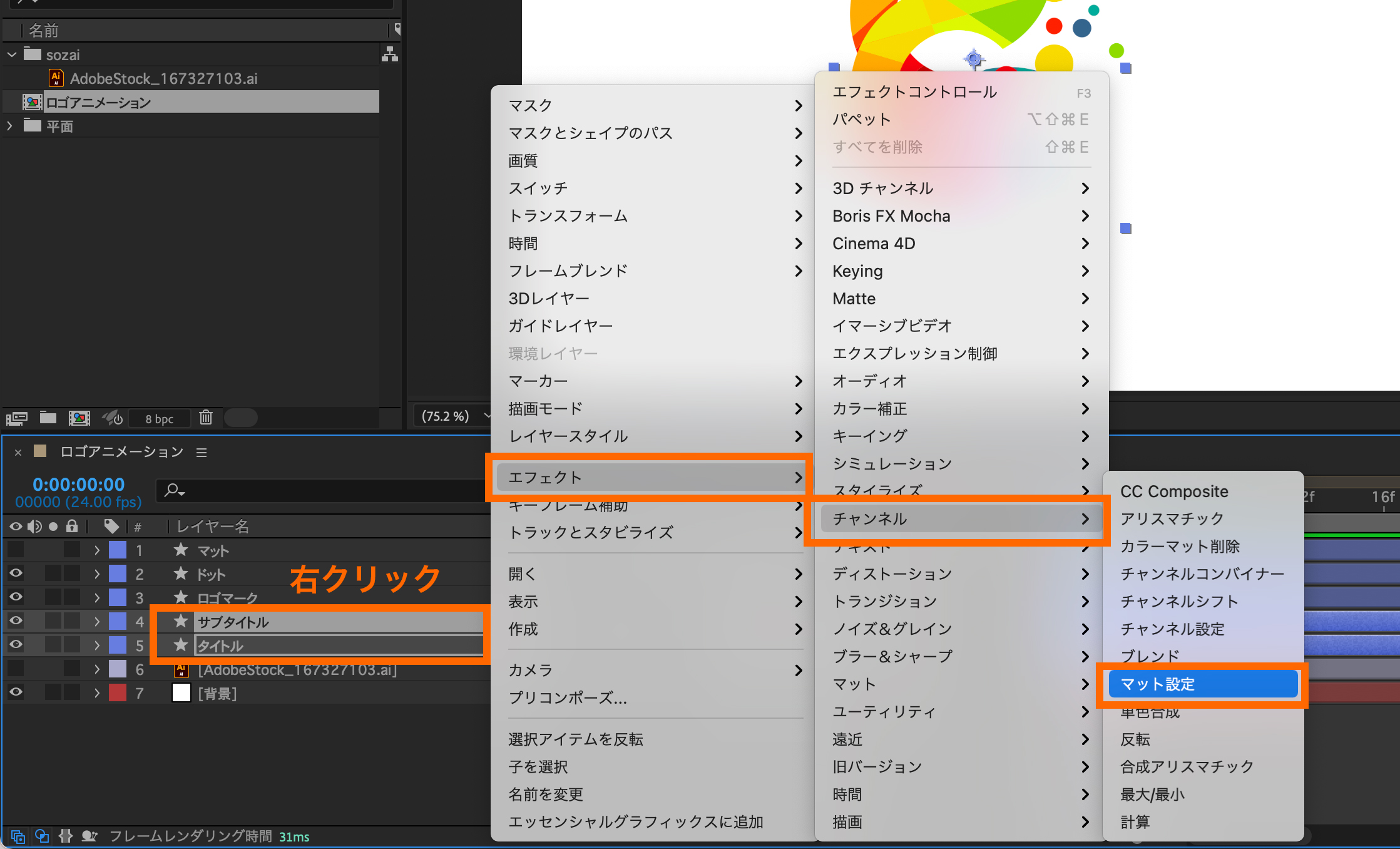Click the New Composition icon
This screenshot has width=1400, height=849.
tap(79, 418)
